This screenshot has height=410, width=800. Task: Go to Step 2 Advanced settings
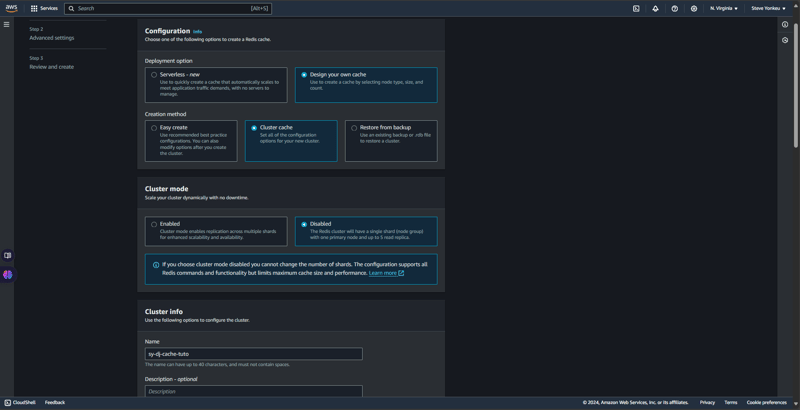(x=52, y=38)
